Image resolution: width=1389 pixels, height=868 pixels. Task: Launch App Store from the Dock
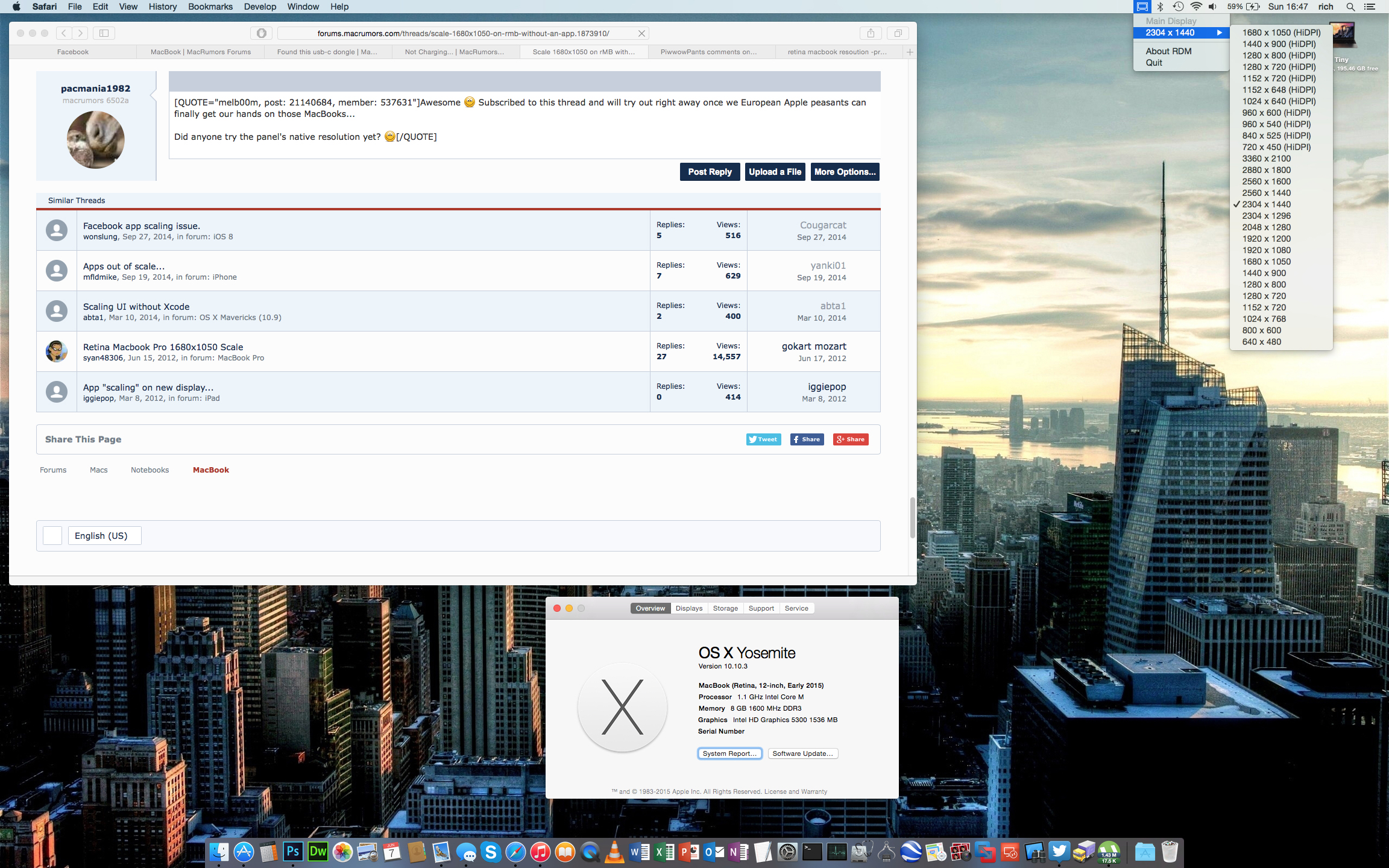(244, 852)
